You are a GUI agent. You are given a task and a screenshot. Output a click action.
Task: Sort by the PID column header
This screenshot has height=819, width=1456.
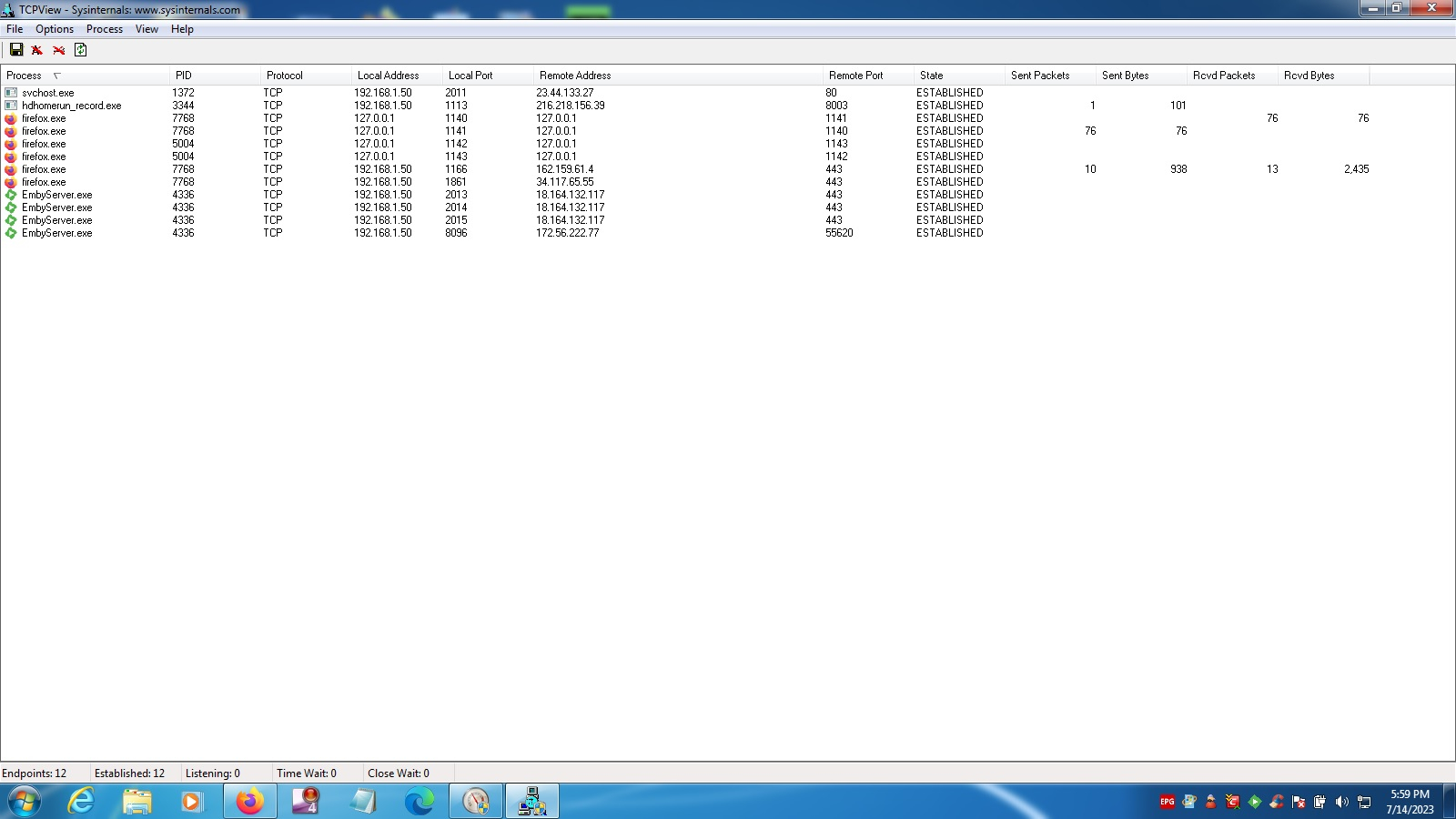point(215,76)
